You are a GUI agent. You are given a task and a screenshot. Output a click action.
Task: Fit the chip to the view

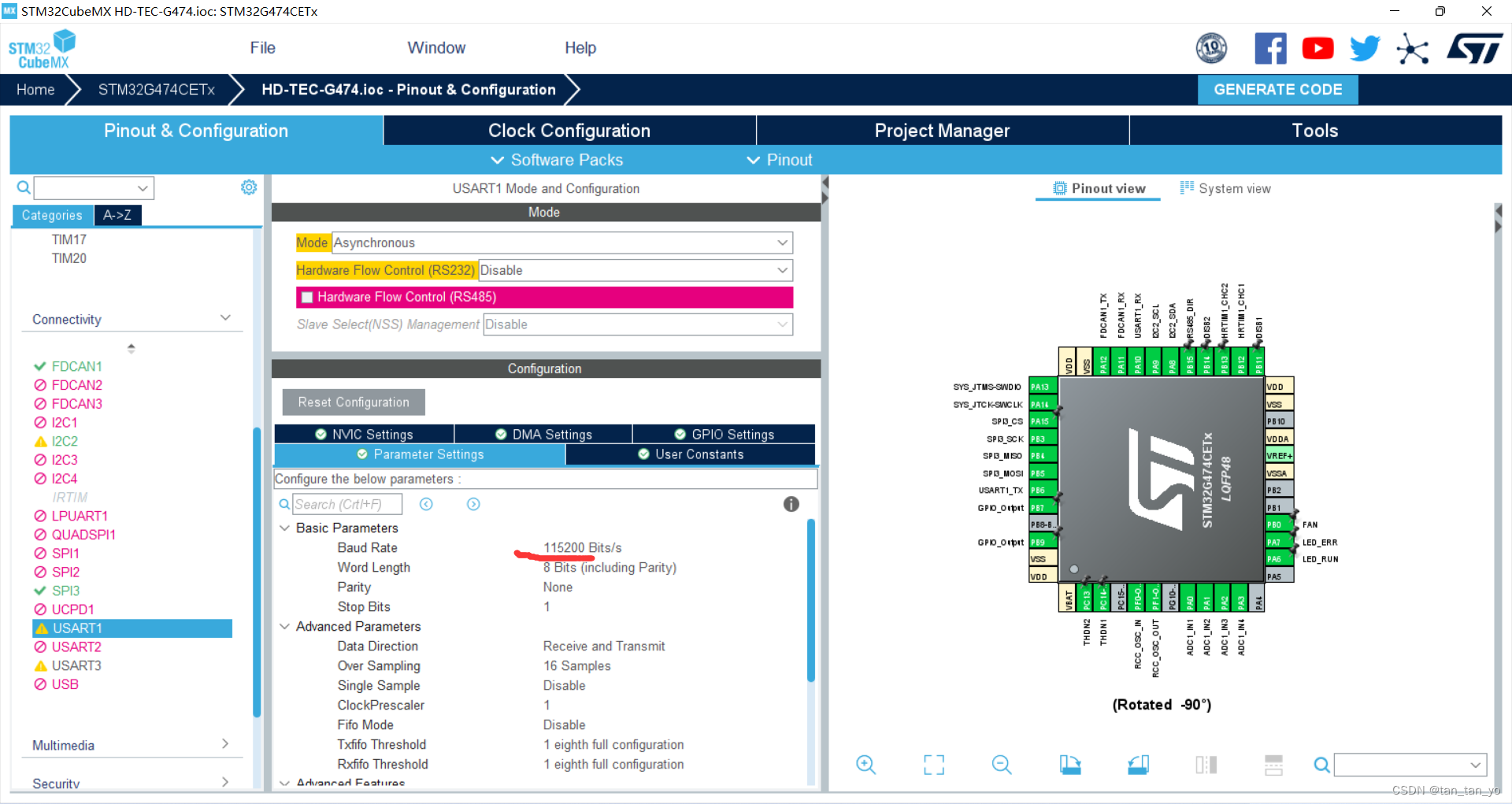[934, 764]
